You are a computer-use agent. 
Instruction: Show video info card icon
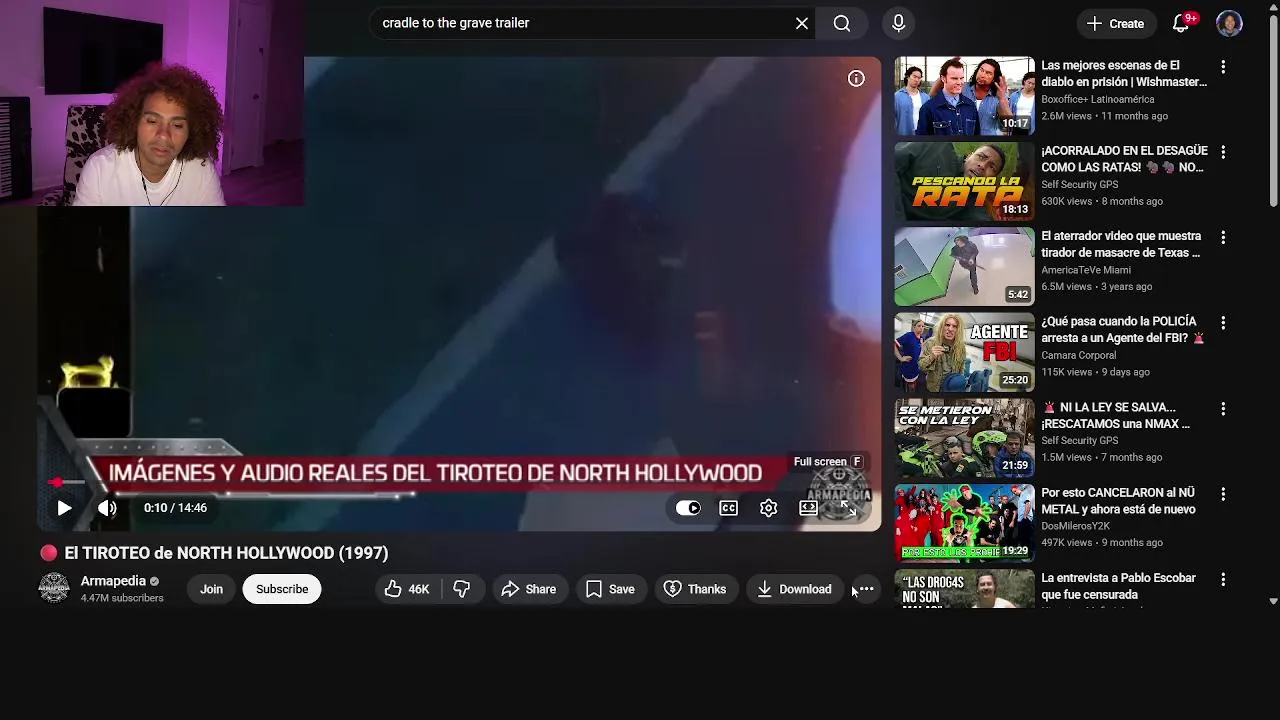pos(856,78)
